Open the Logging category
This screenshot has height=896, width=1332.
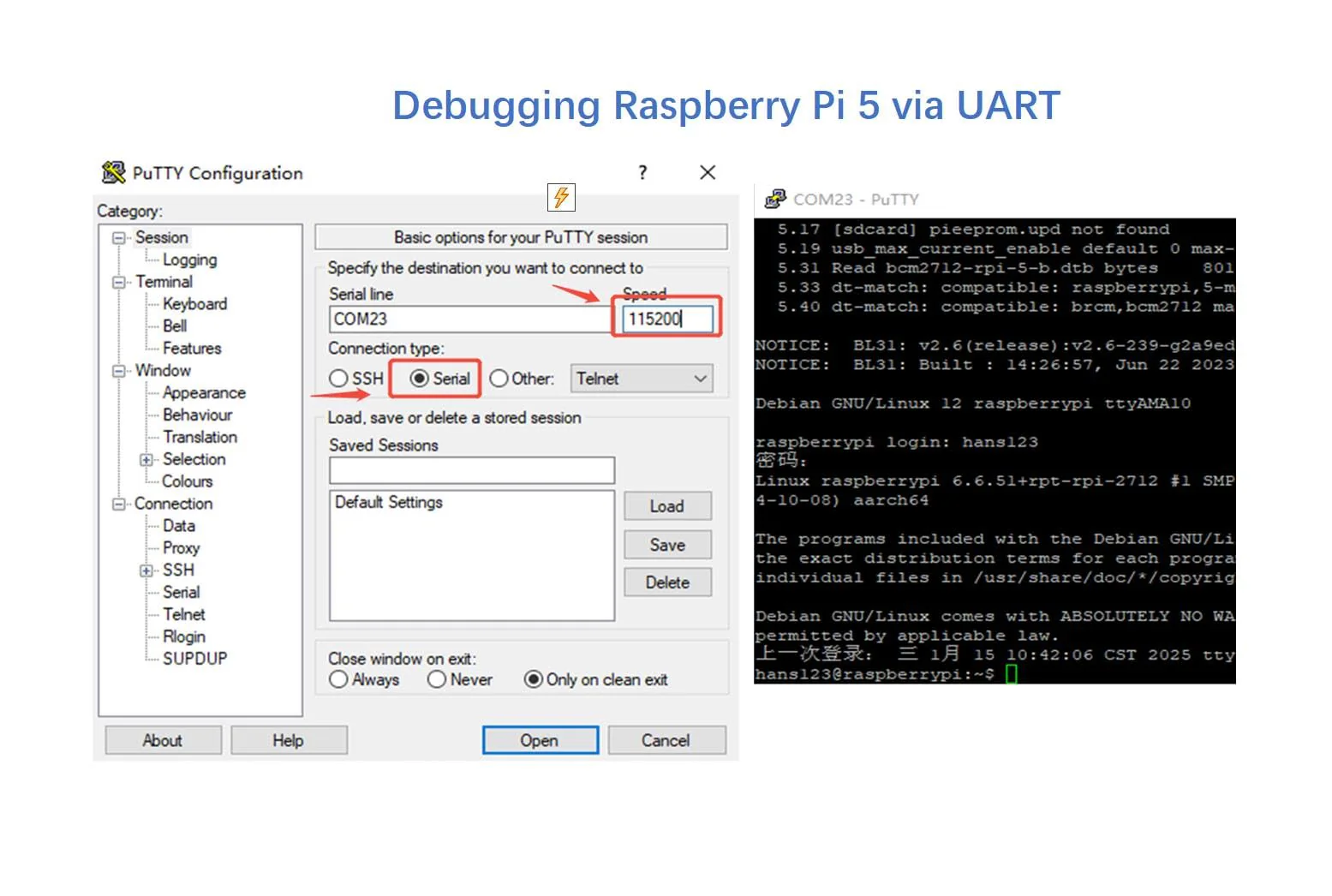pyautogui.click(x=189, y=260)
